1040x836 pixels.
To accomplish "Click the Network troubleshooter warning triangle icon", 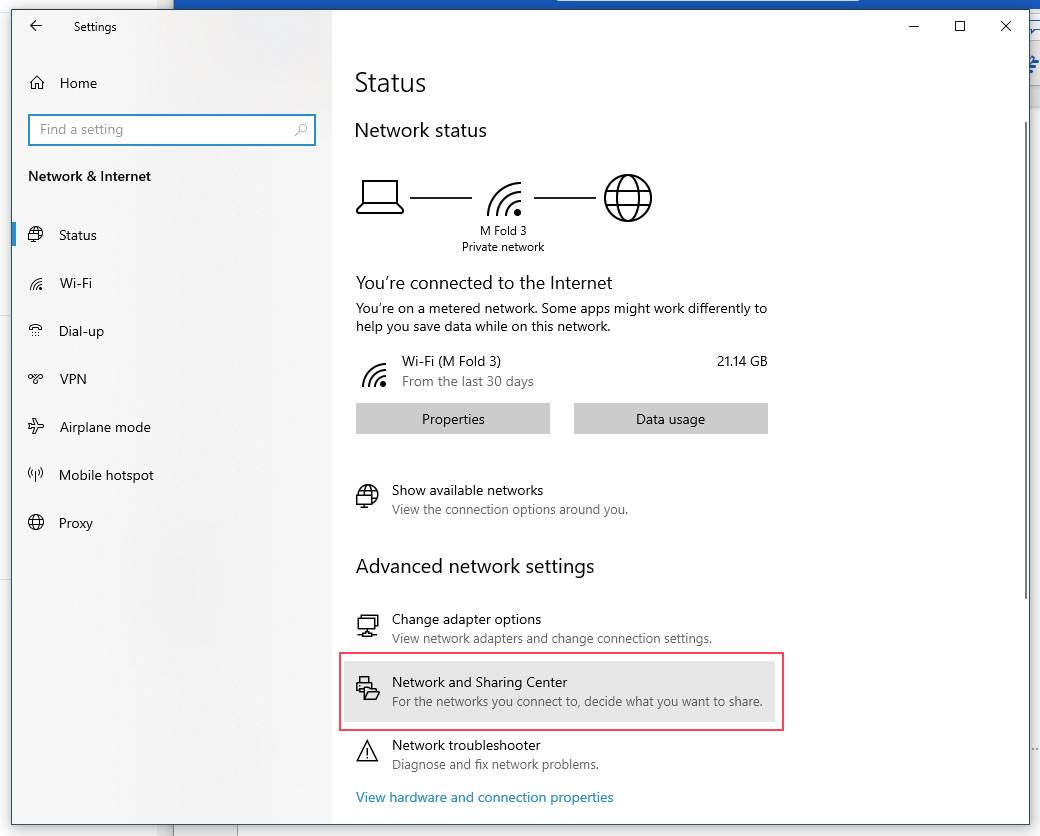I will point(367,751).
